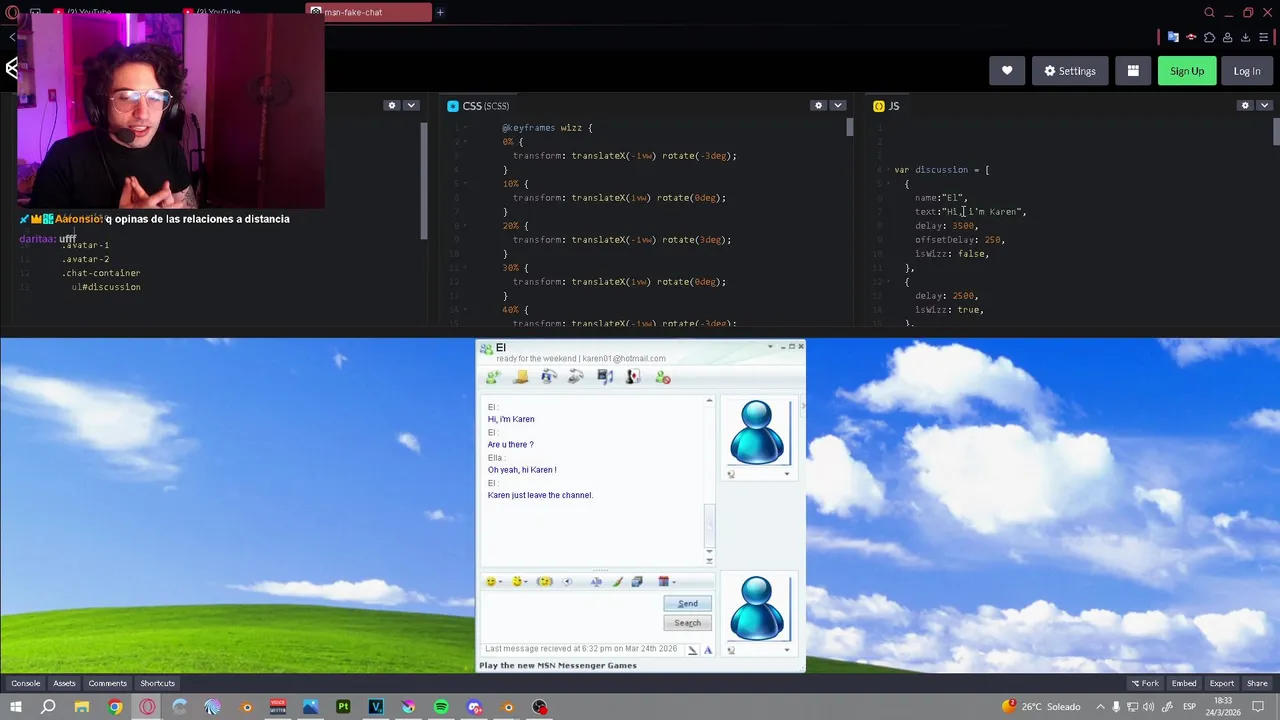Click 'Karen just leave the channel.' message
The height and width of the screenshot is (720, 1280).
(x=540, y=495)
